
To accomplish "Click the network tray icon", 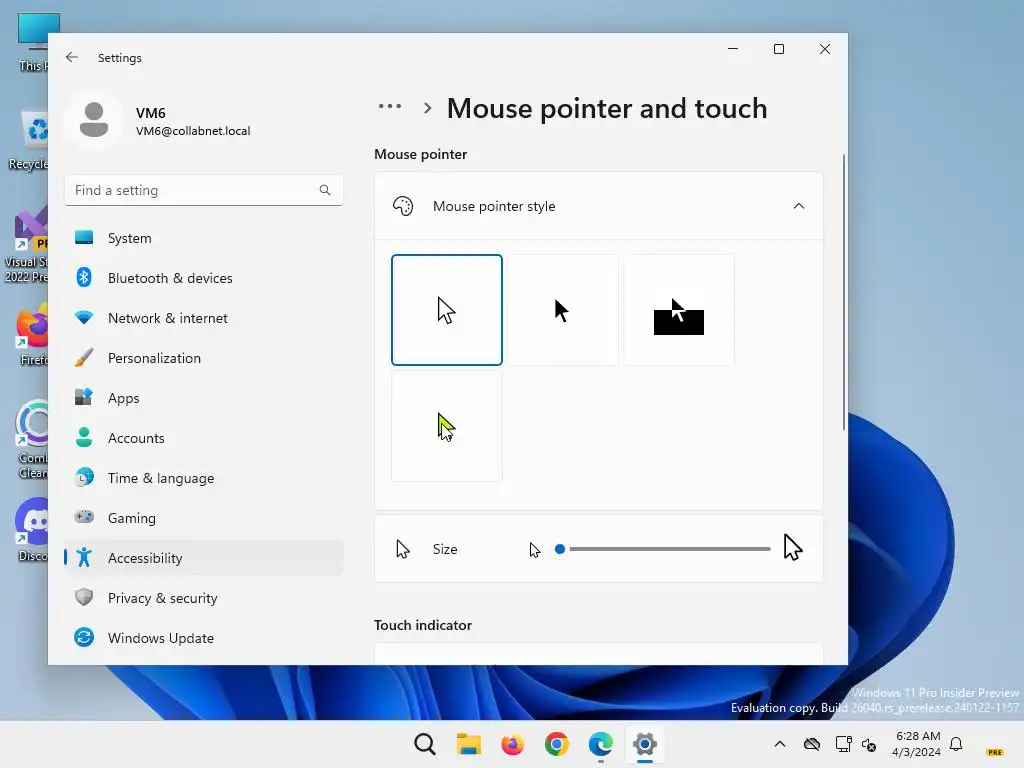I will coord(843,744).
